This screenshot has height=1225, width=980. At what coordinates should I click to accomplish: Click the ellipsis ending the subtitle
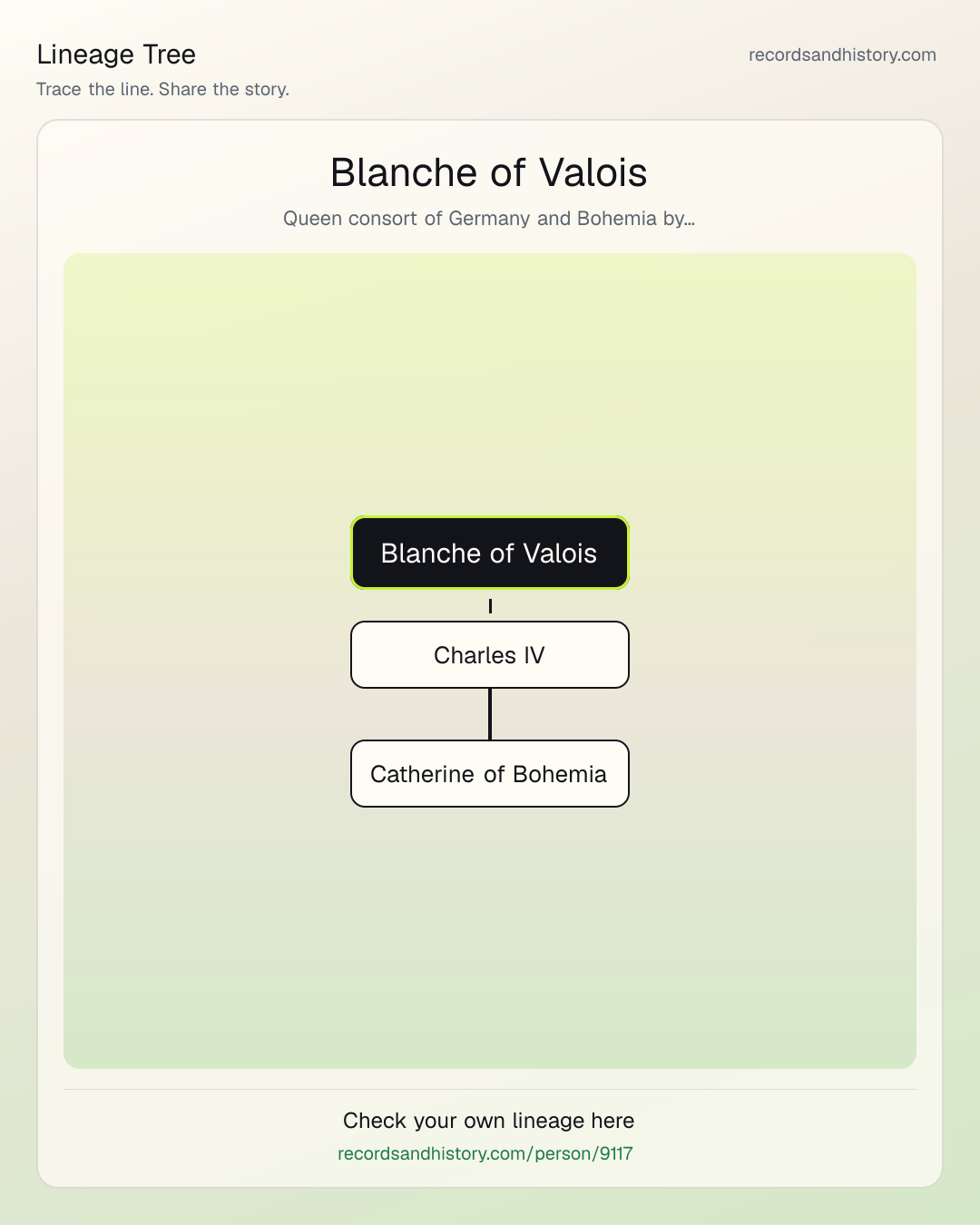(689, 220)
